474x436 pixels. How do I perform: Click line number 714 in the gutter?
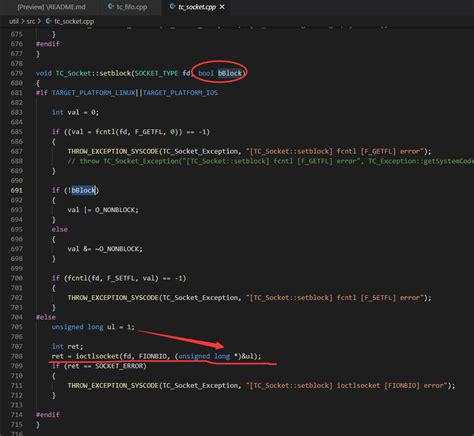tap(17, 415)
